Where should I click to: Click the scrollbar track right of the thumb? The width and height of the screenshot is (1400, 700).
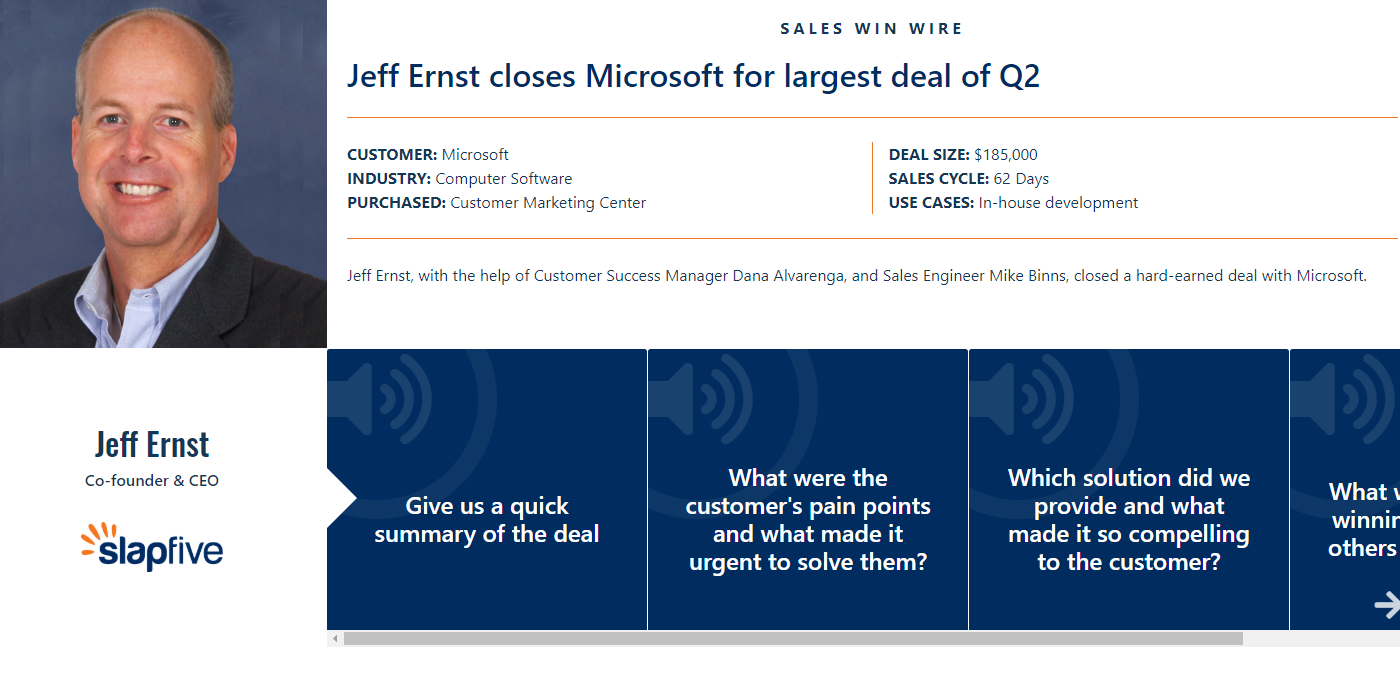[x=1320, y=638]
